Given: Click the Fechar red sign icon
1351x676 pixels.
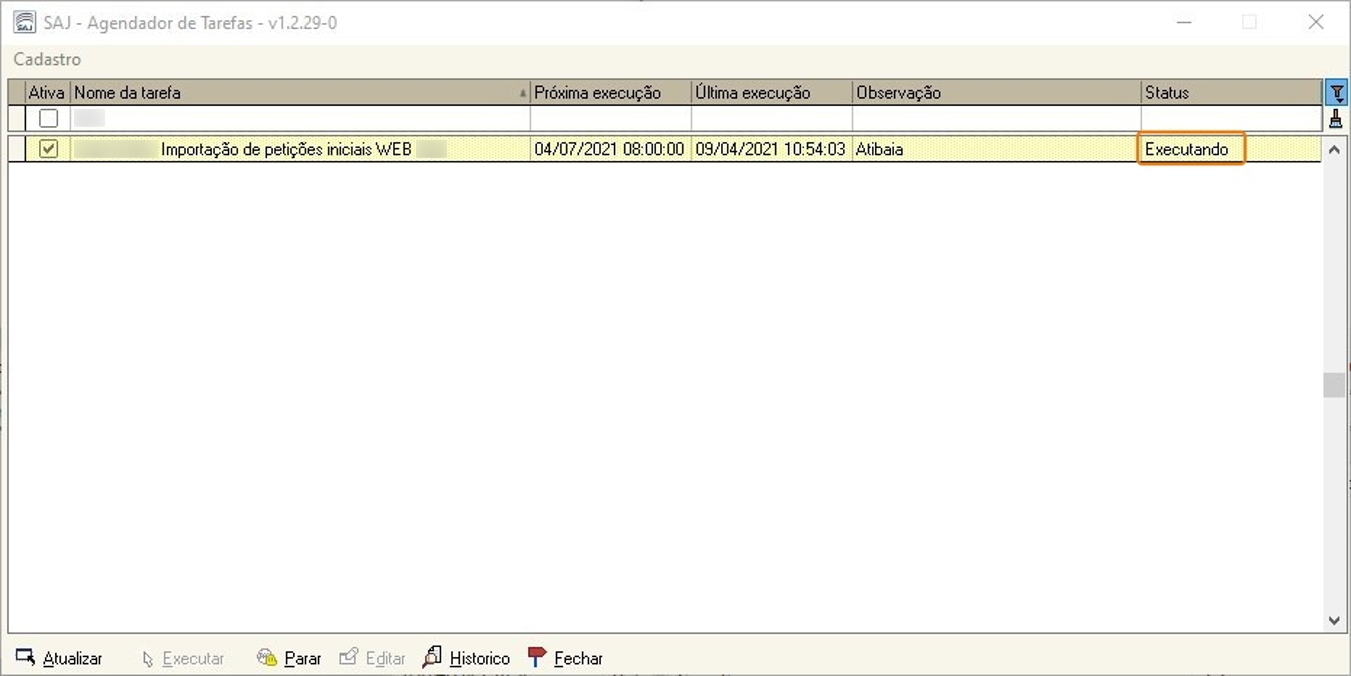Looking at the screenshot, I should click(537, 657).
